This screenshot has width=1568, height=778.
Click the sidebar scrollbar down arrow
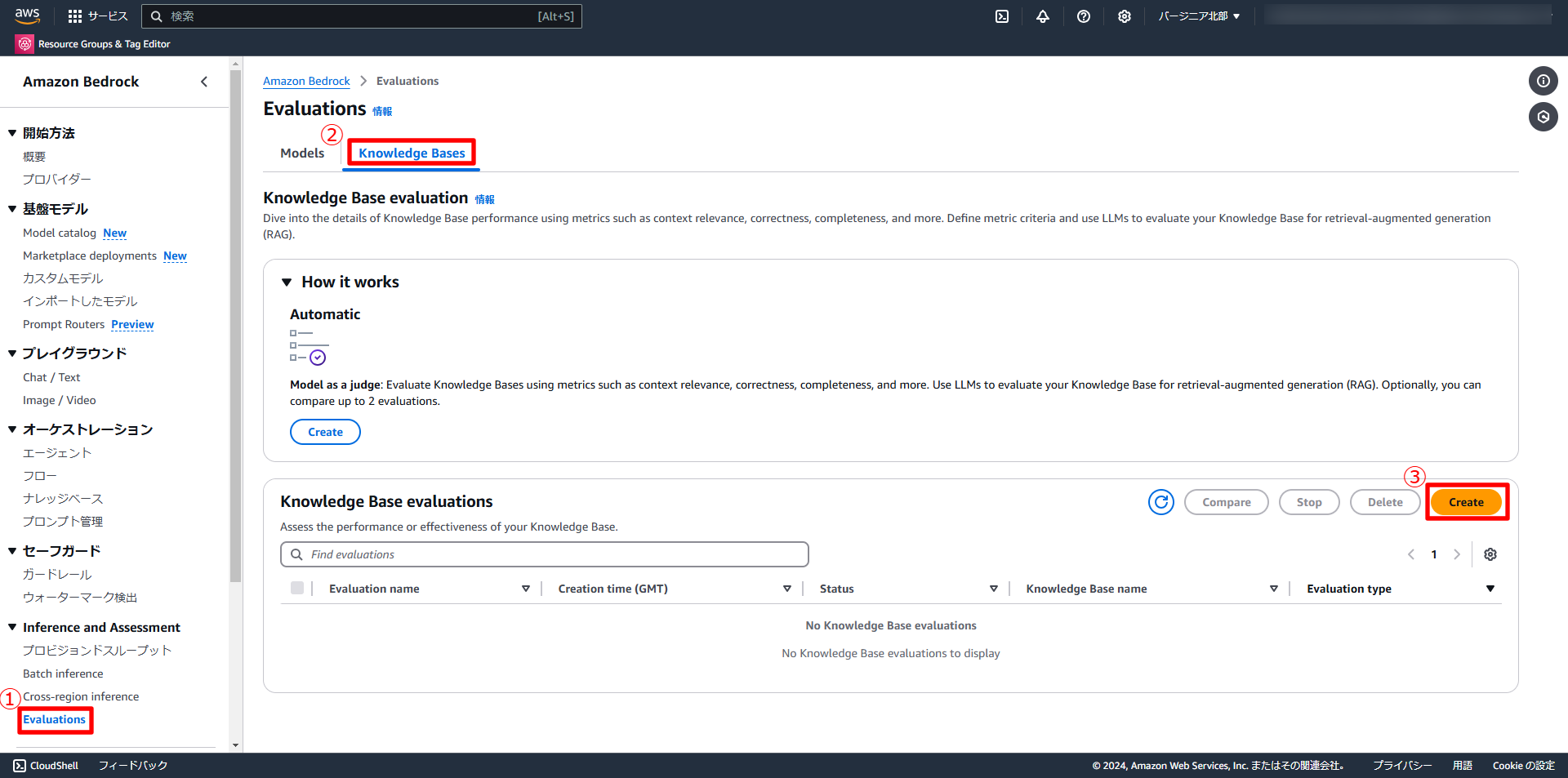pos(235,745)
